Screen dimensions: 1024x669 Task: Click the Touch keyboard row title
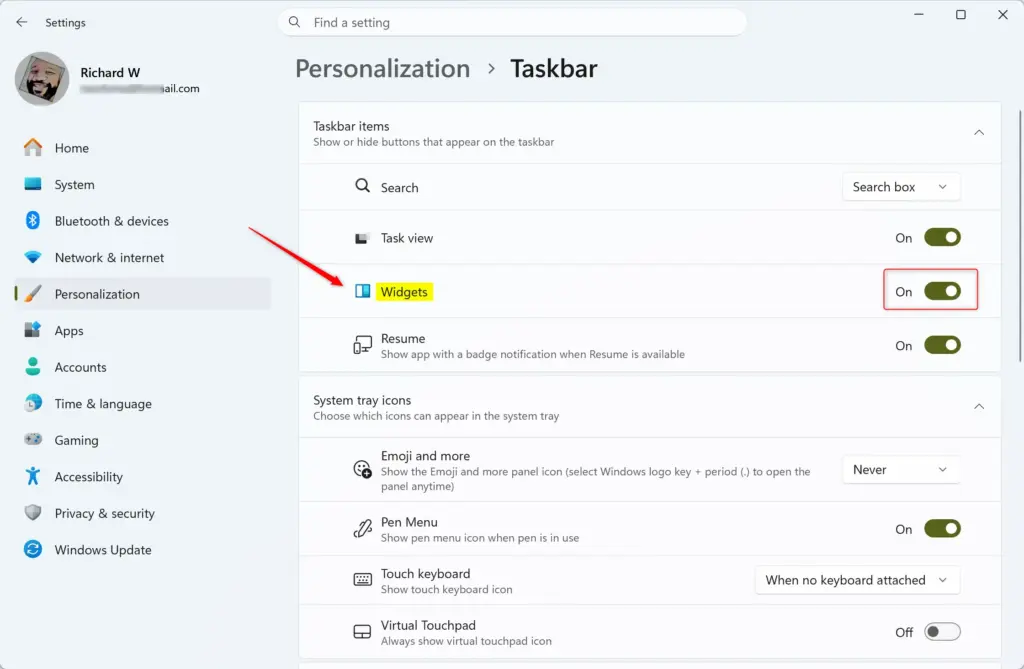[425, 574]
